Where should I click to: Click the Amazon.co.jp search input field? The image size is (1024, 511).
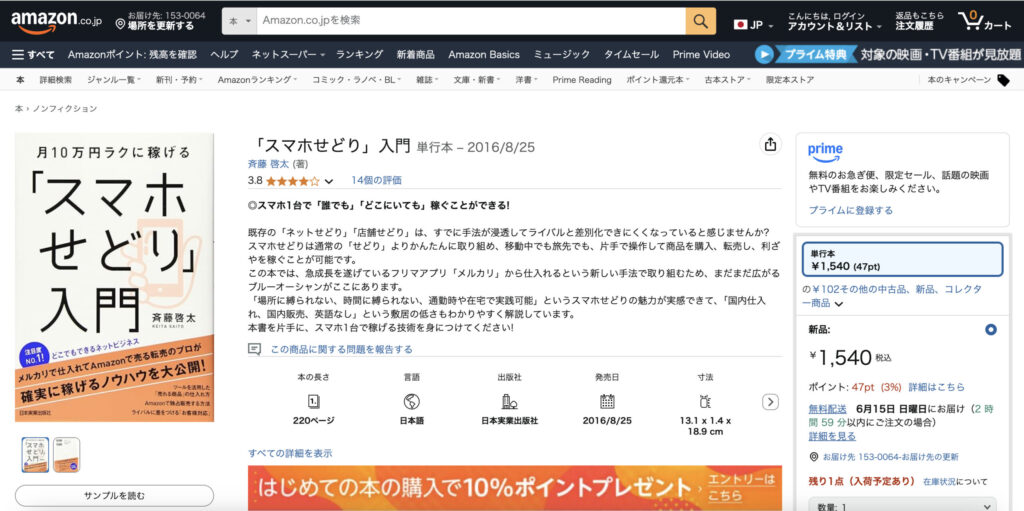471,21
